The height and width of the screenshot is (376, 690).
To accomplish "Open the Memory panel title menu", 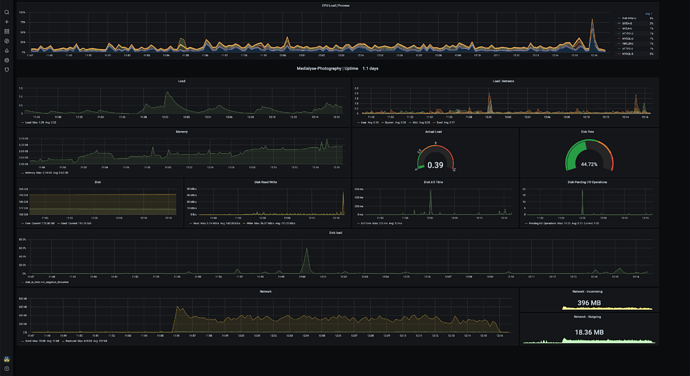I will 182,132.
